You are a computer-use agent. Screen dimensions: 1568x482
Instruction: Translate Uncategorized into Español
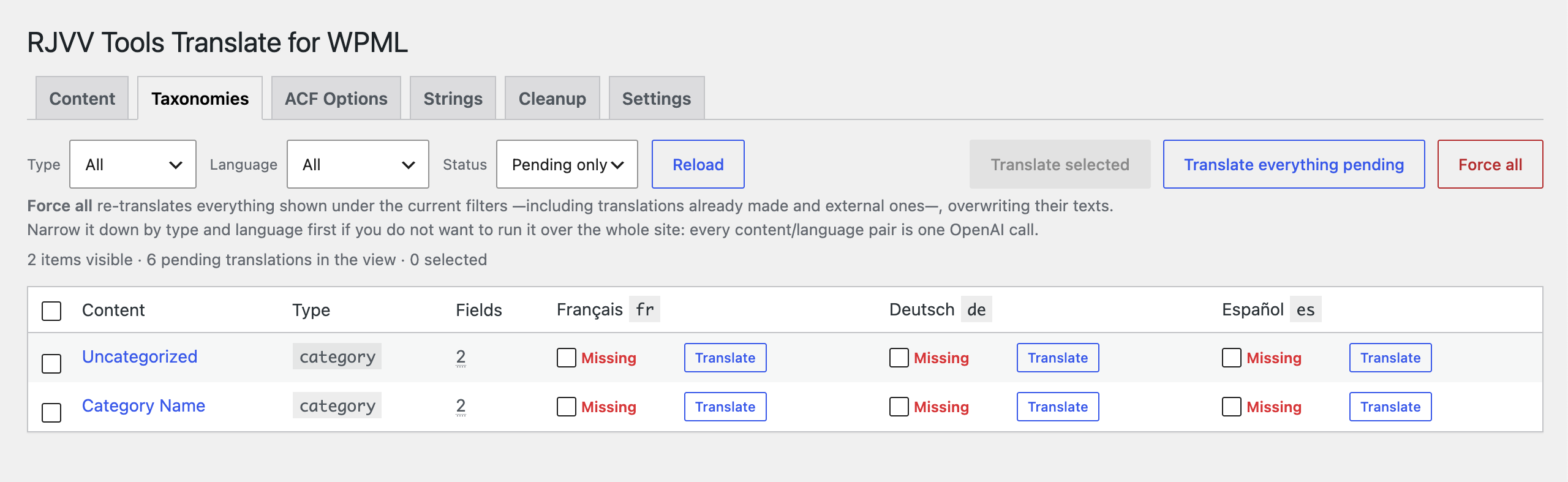point(1390,358)
